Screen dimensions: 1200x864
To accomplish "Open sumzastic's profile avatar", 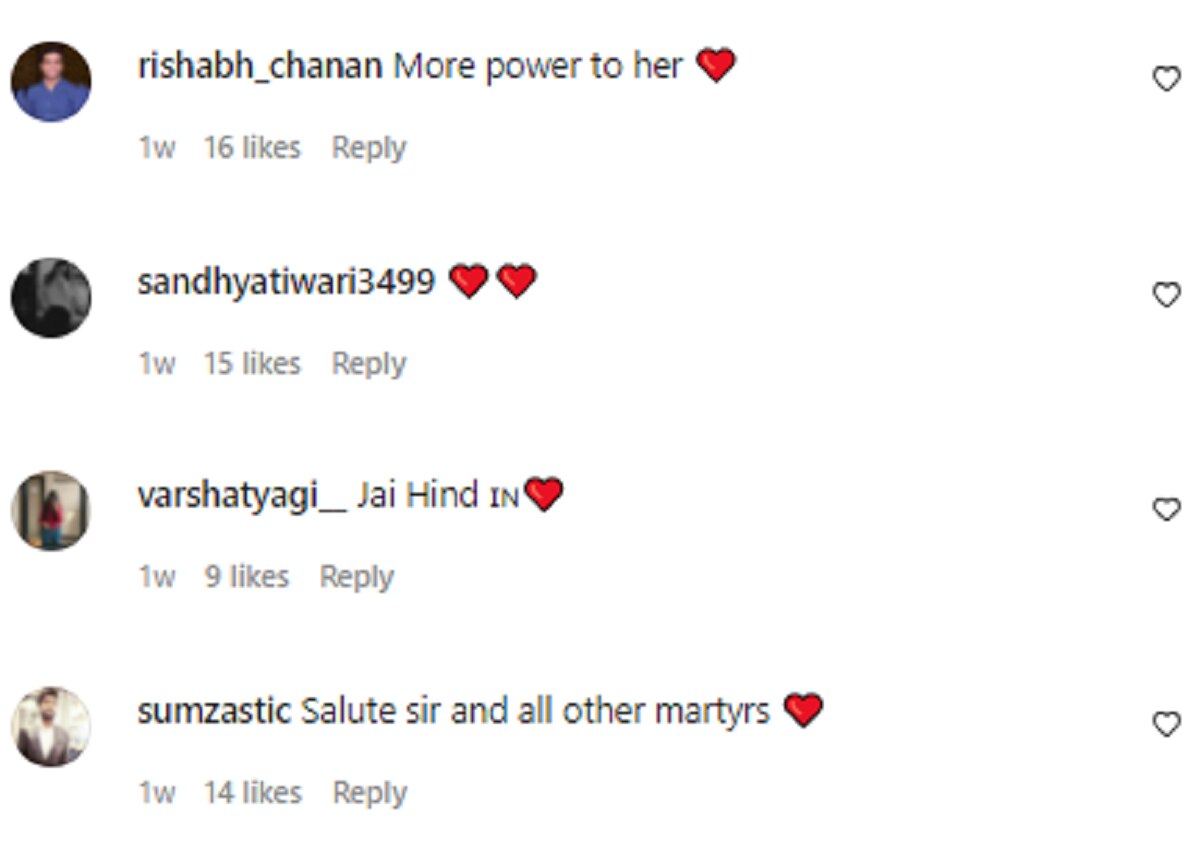I will click(x=51, y=727).
